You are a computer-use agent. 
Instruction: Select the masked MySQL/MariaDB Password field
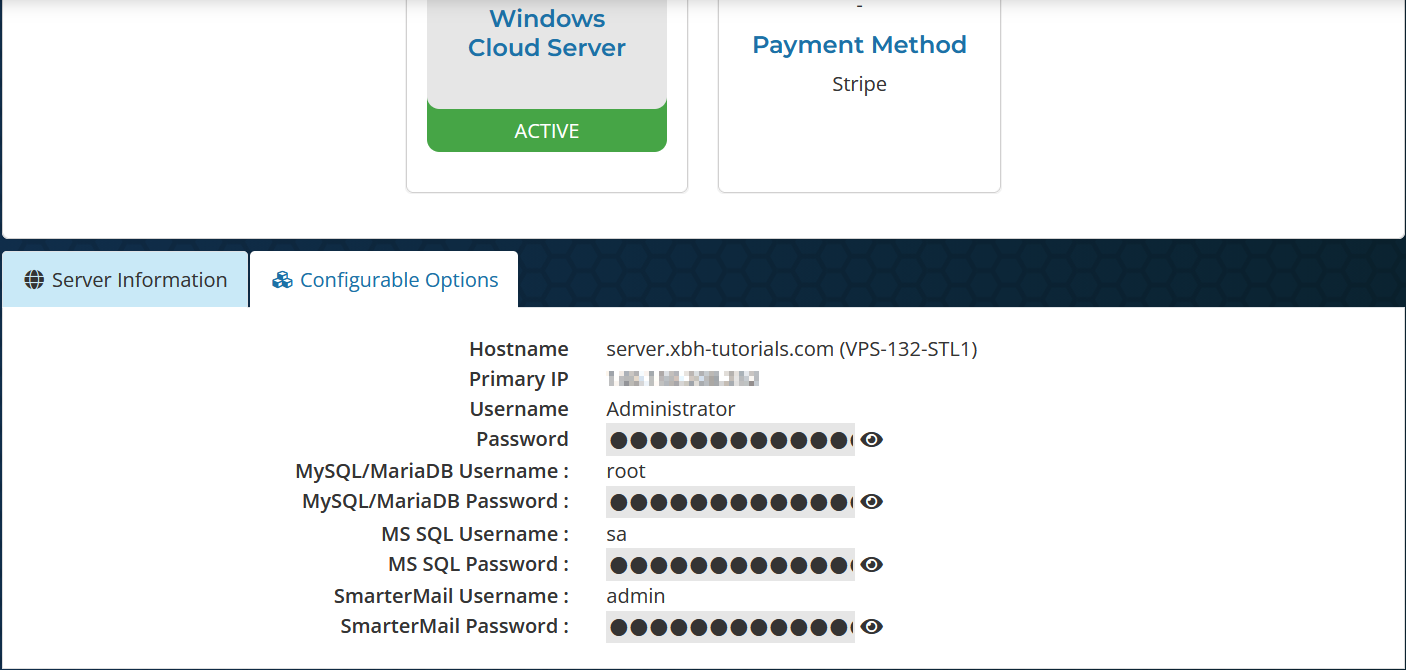pyautogui.click(x=730, y=501)
